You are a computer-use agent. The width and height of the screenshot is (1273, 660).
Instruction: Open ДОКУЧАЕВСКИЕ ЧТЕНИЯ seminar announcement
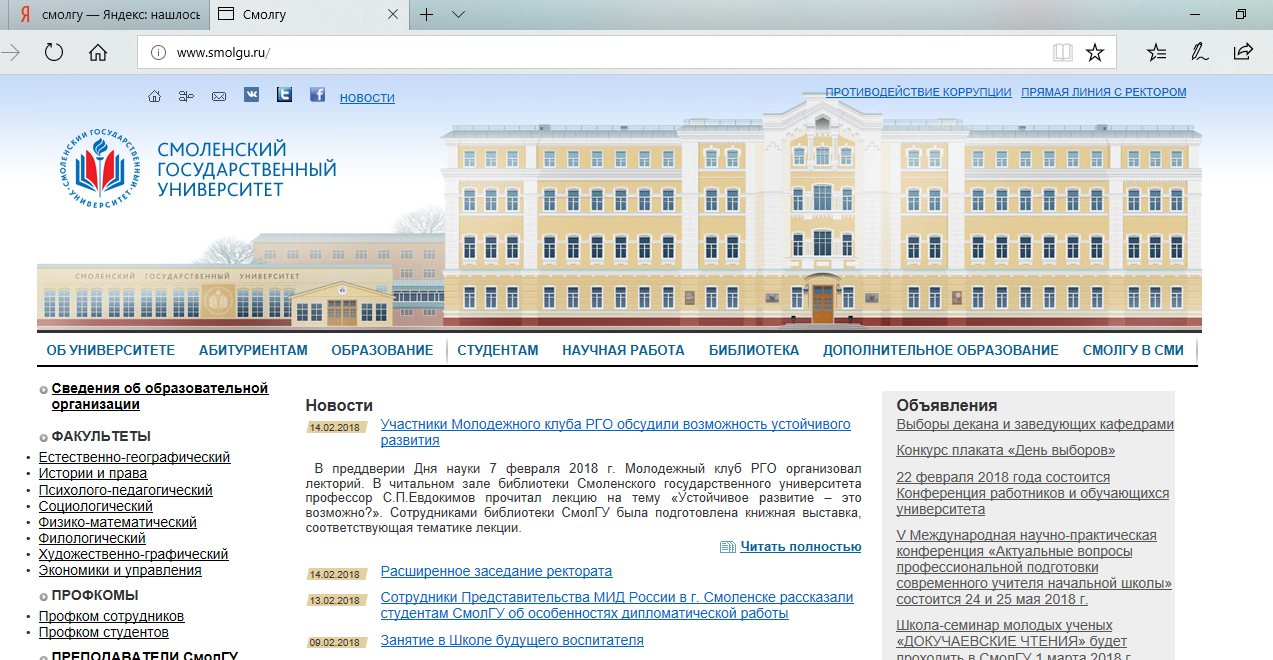pyautogui.click(x=1012, y=640)
